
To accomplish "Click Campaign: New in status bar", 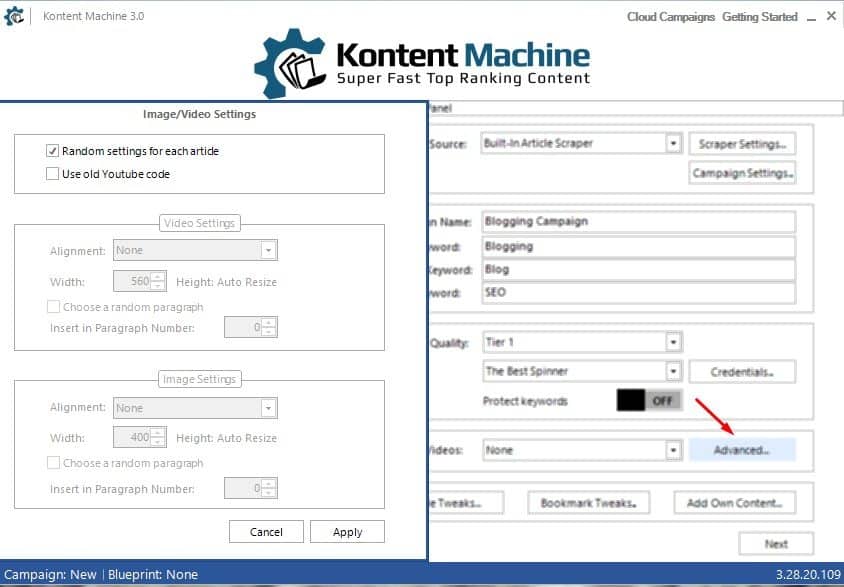I will click(x=50, y=575).
